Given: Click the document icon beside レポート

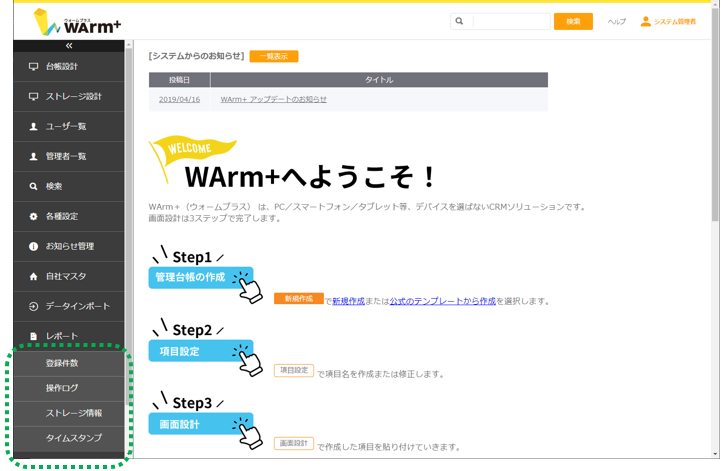Looking at the screenshot, I should point(34,336).
